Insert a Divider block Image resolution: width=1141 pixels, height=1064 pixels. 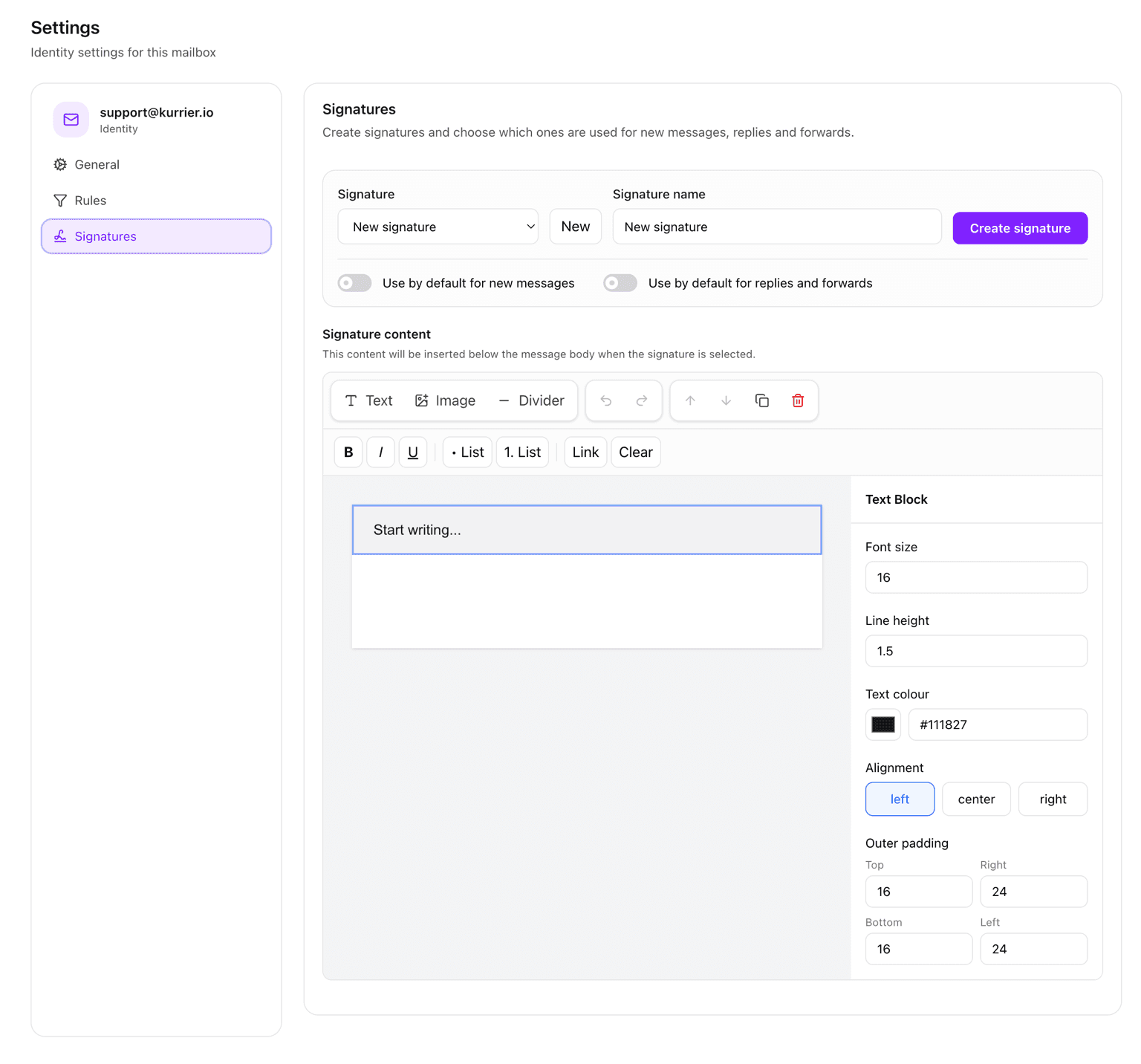[x=531, y=400]
